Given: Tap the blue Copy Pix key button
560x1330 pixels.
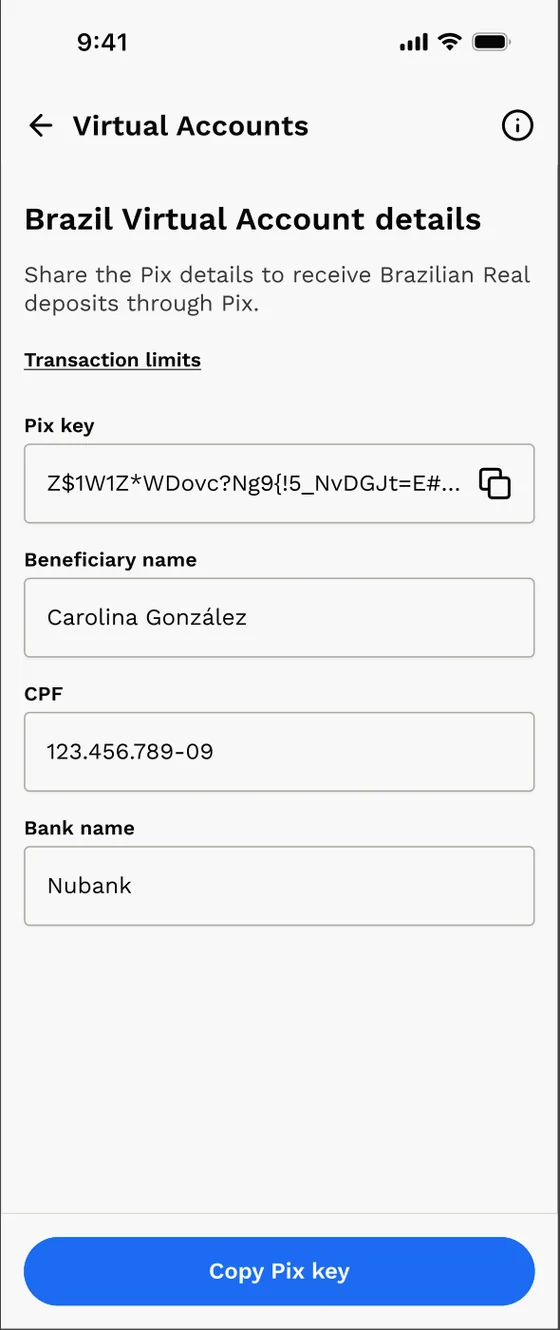Looking at the screenshot, I should pos(279,1271).
